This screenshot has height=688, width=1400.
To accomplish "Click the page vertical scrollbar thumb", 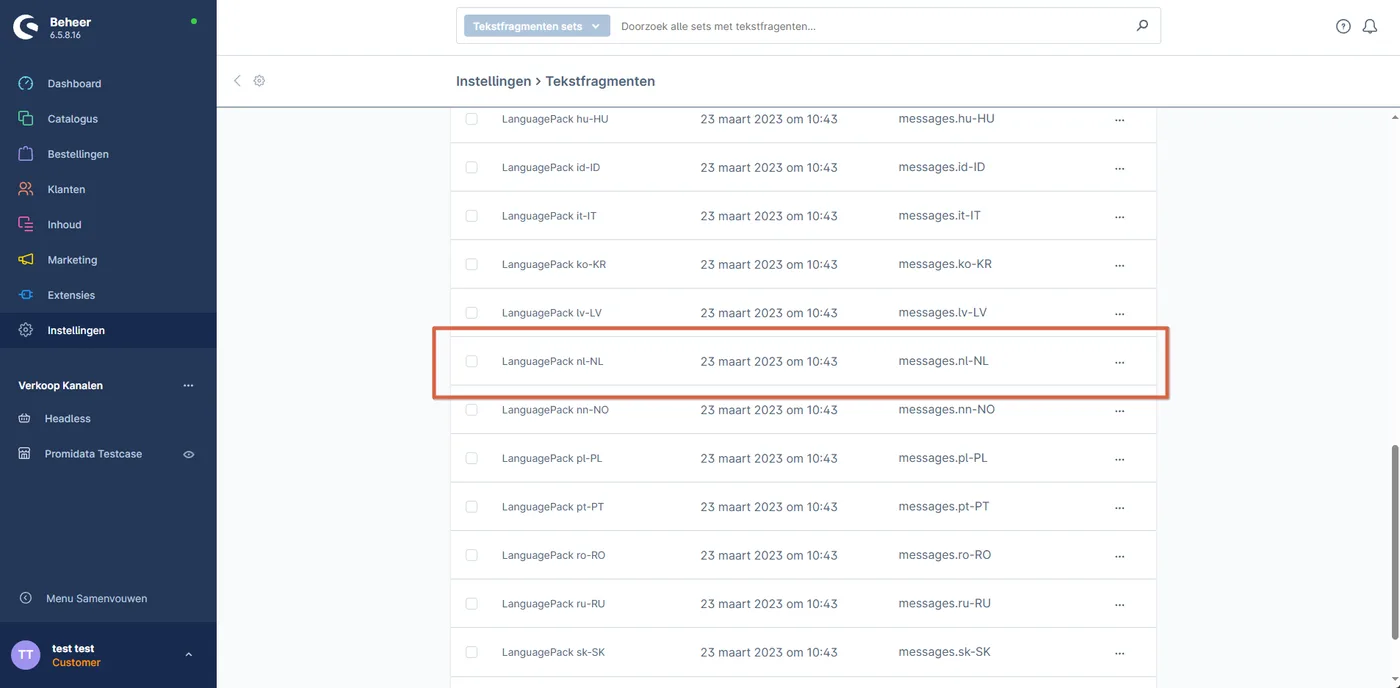I will click(x=1395, y=541).
